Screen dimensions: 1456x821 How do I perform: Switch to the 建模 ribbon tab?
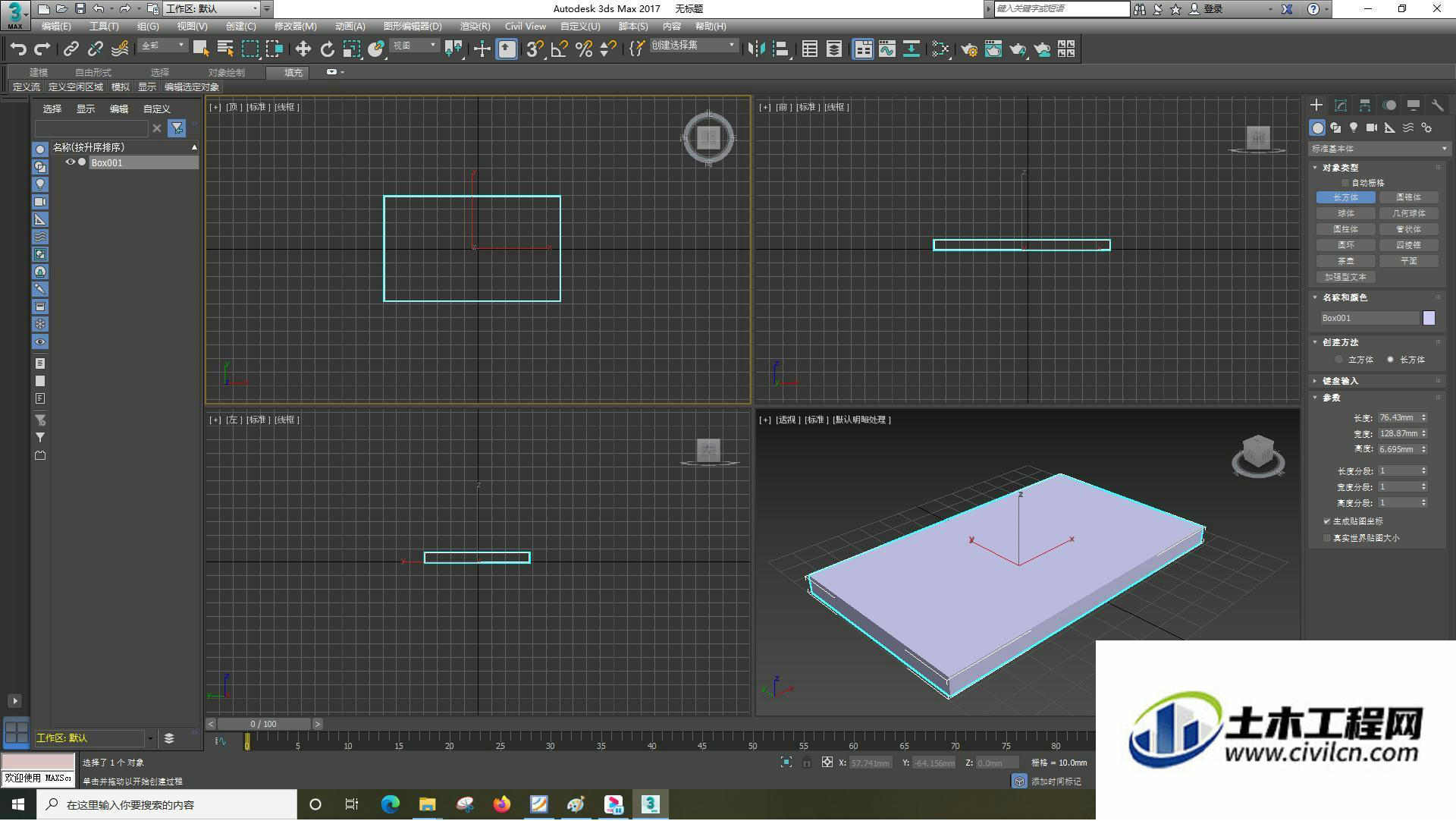pyautogui.click(x=39, y=73)
